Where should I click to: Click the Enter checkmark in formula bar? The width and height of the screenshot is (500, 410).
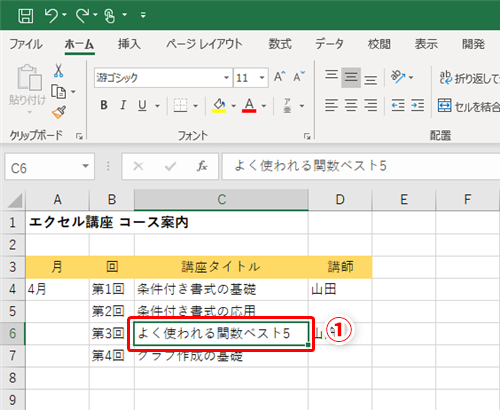click(170, 166)
